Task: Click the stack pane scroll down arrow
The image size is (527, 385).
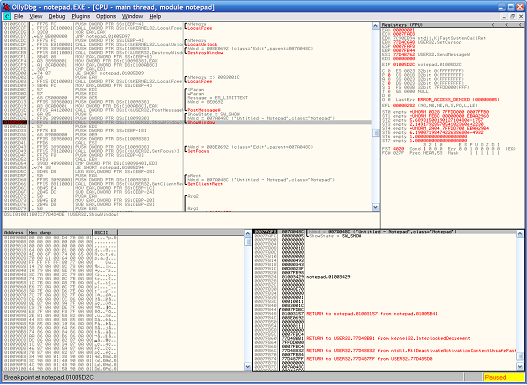Action: (520, 367)
